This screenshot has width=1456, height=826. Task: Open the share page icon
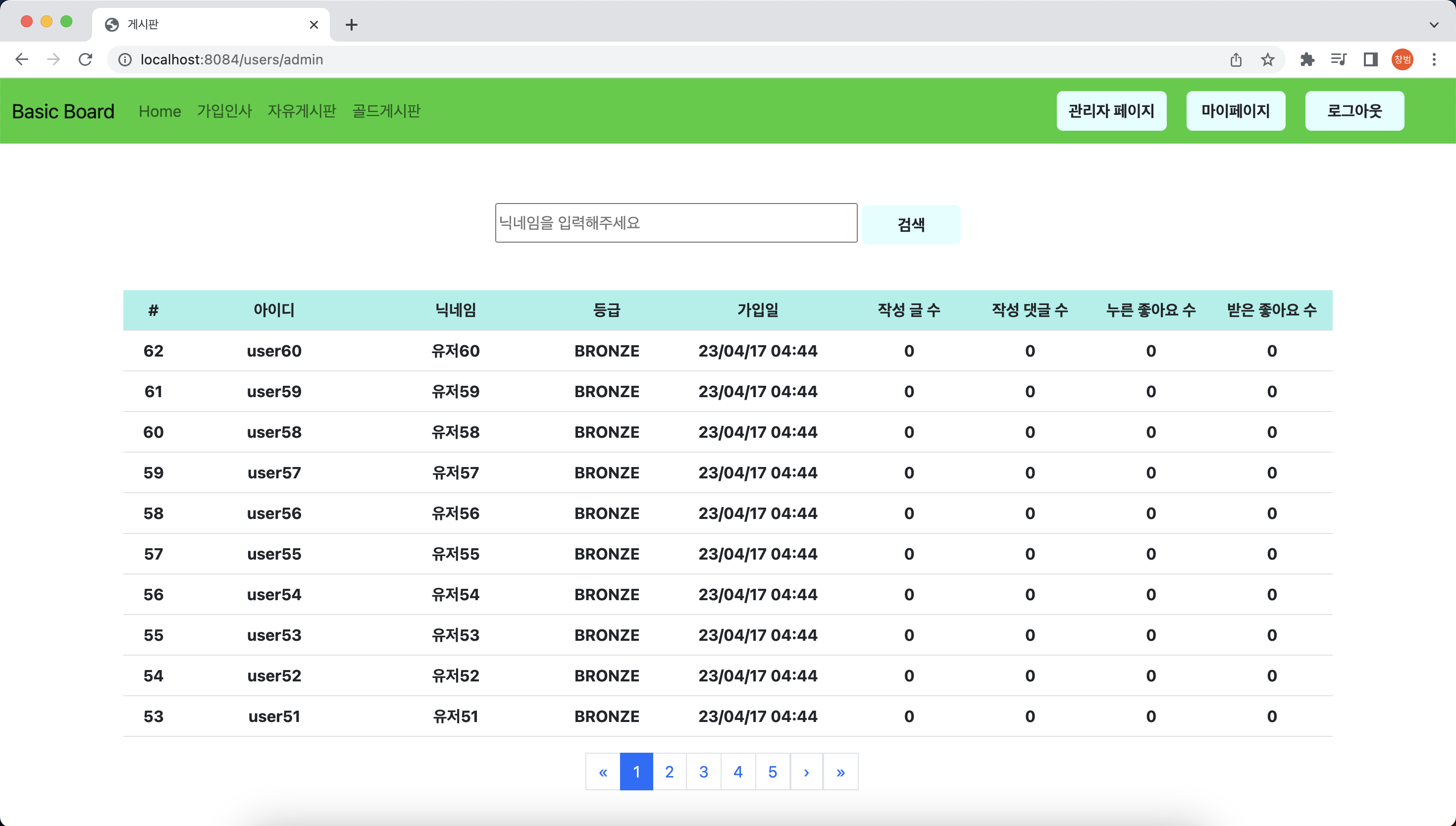tap(1236, 59)
